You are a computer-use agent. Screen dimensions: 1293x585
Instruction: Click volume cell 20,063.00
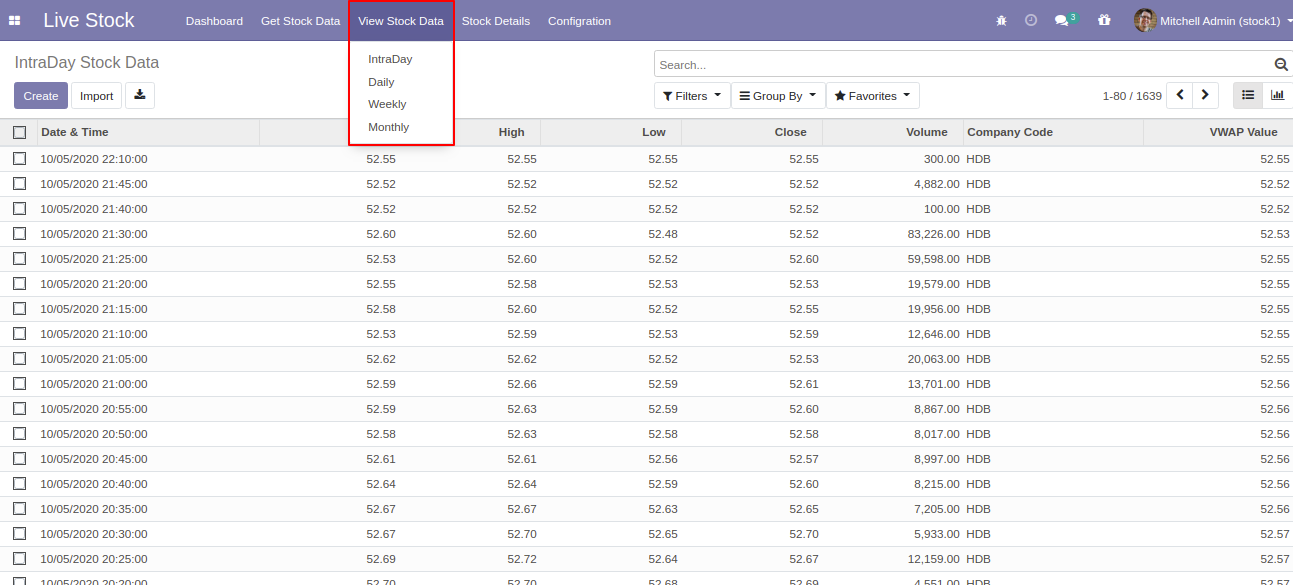[x=934, y=359]
